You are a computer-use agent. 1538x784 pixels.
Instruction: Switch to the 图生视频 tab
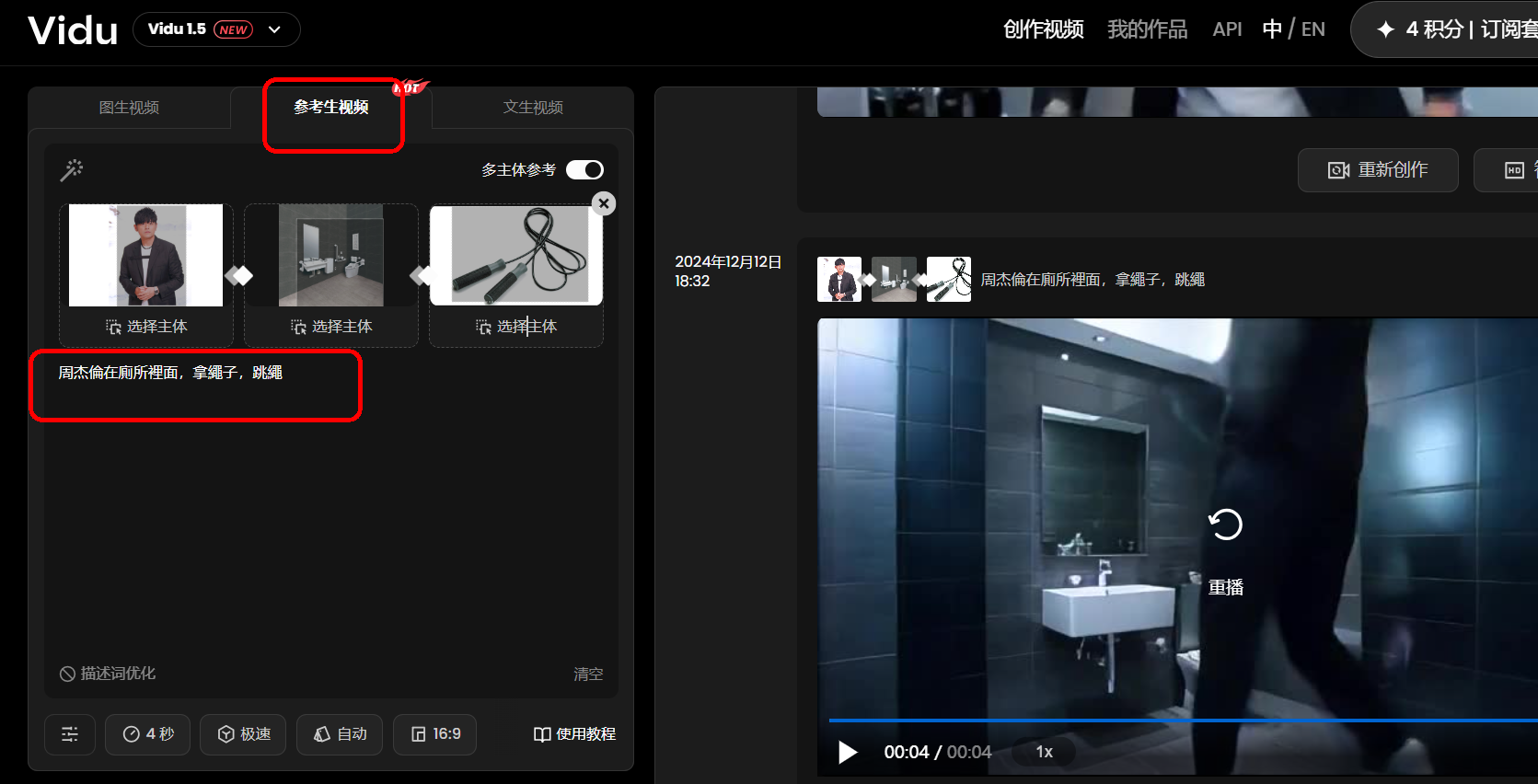pos(130,108)
